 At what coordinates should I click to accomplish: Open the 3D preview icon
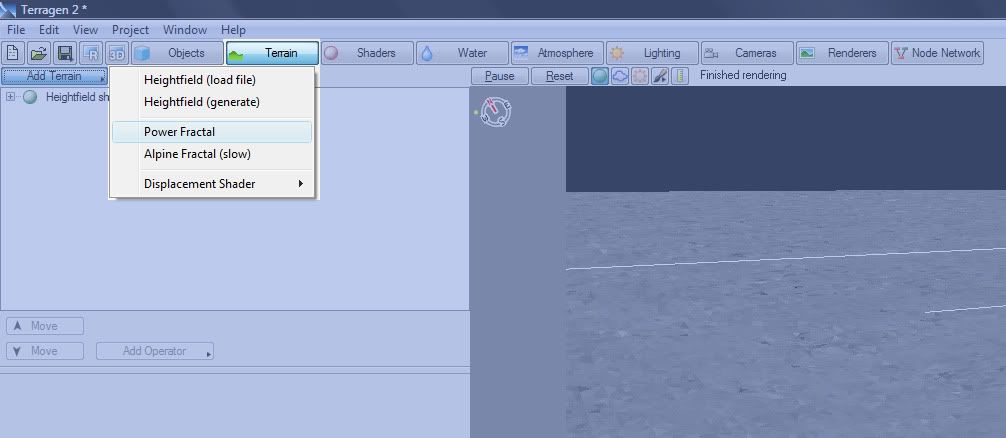tap(117, 53)
